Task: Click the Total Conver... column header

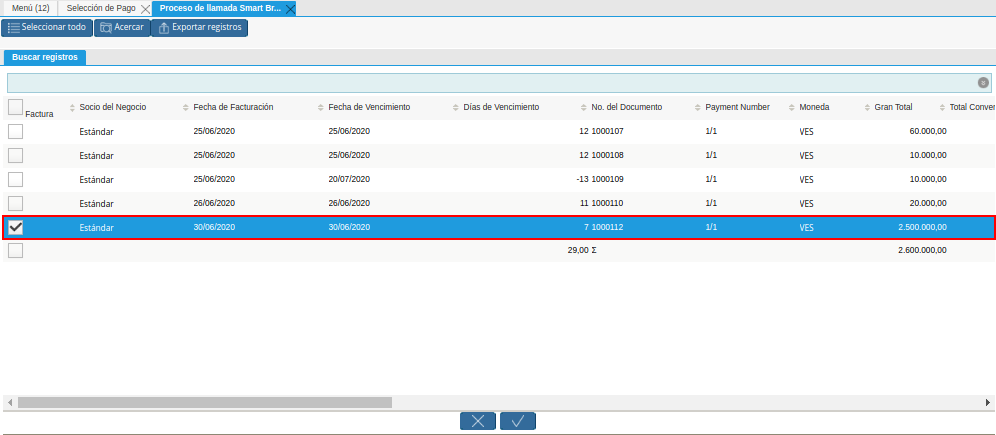Action: (x=972, y=107)
